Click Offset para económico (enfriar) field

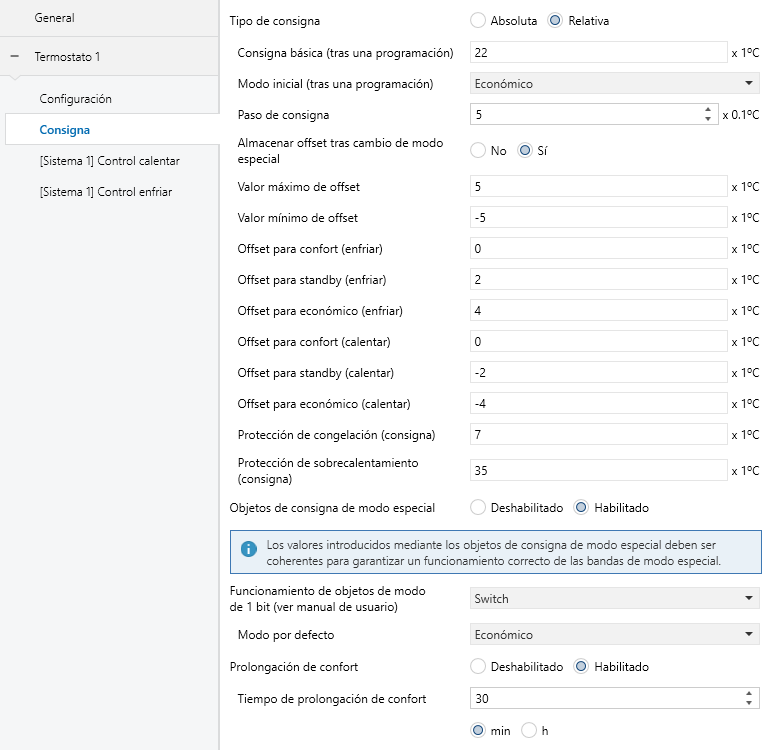[599, 310]
